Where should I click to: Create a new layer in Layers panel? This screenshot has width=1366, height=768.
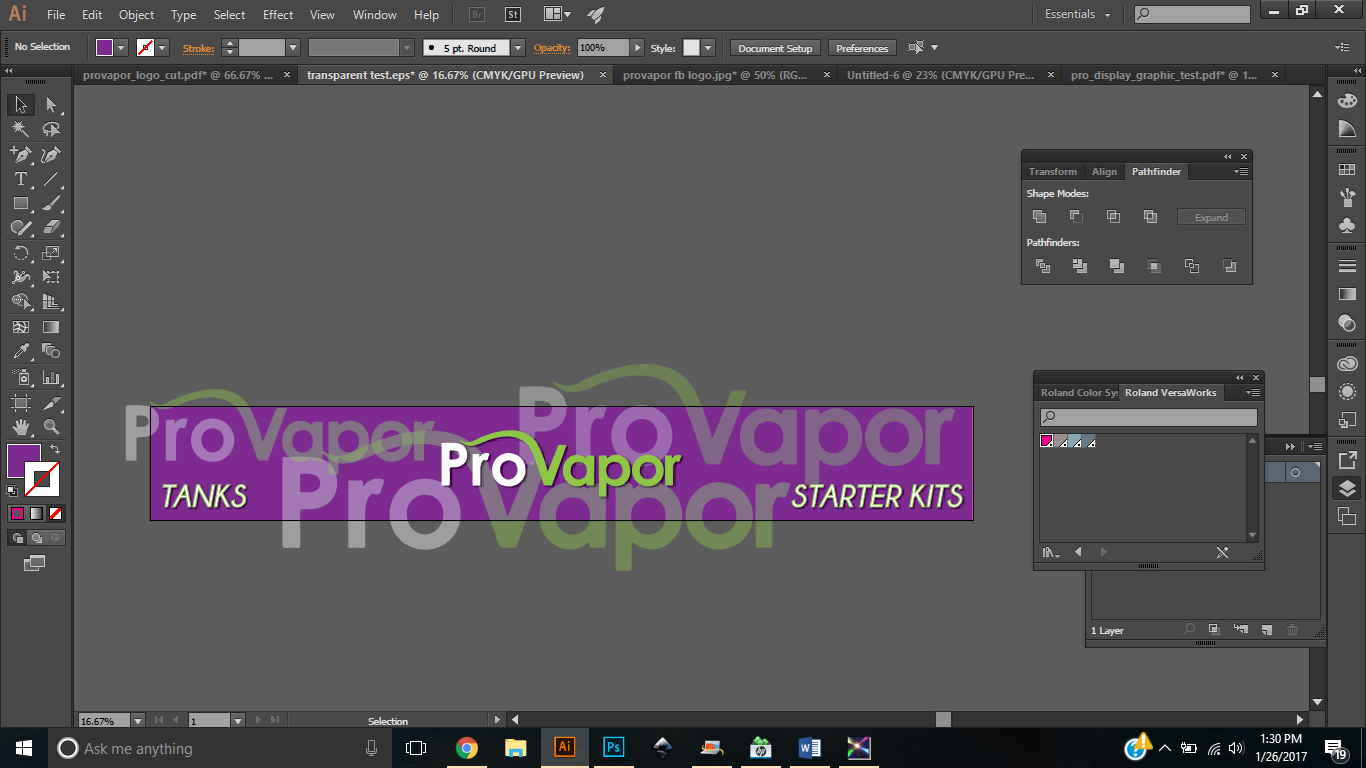pos(1266,630)
